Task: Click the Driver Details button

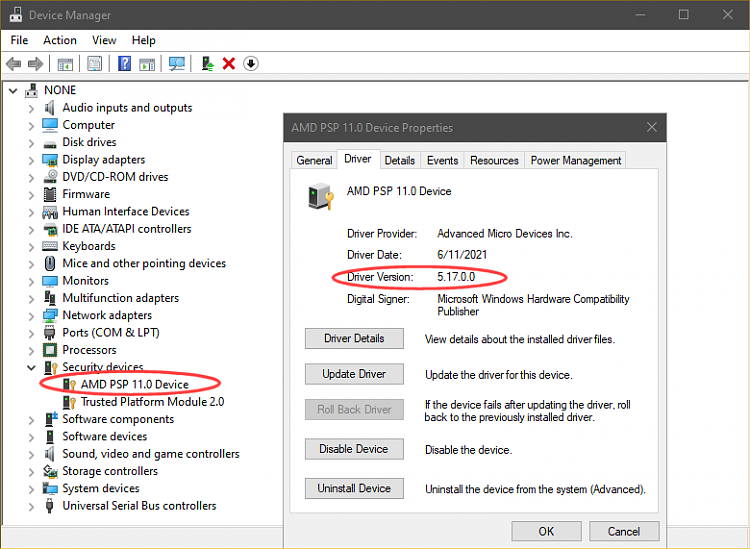Action: coord(354,339)
